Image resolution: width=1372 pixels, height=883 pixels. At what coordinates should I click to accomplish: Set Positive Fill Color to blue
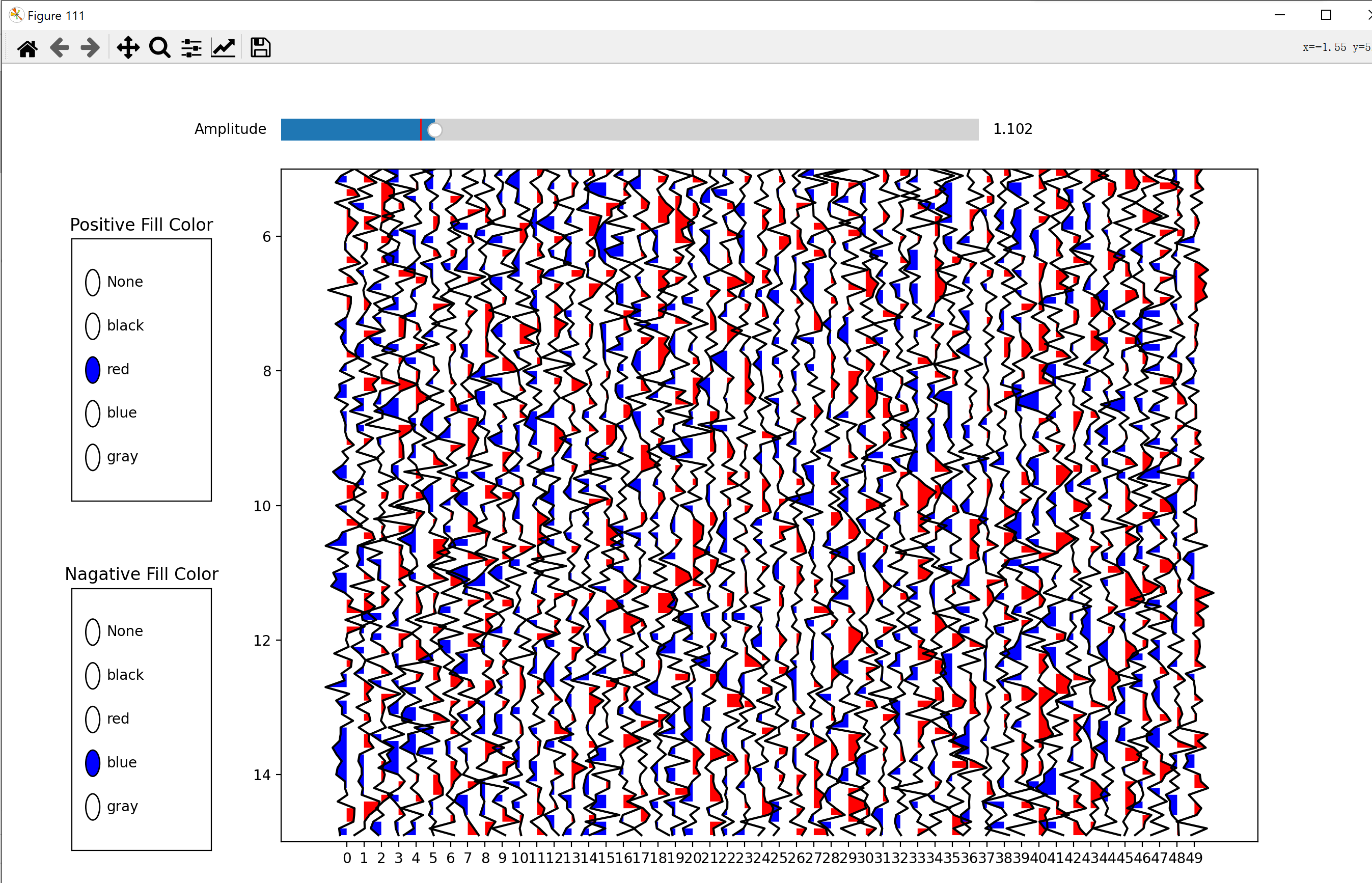point(93,413)
